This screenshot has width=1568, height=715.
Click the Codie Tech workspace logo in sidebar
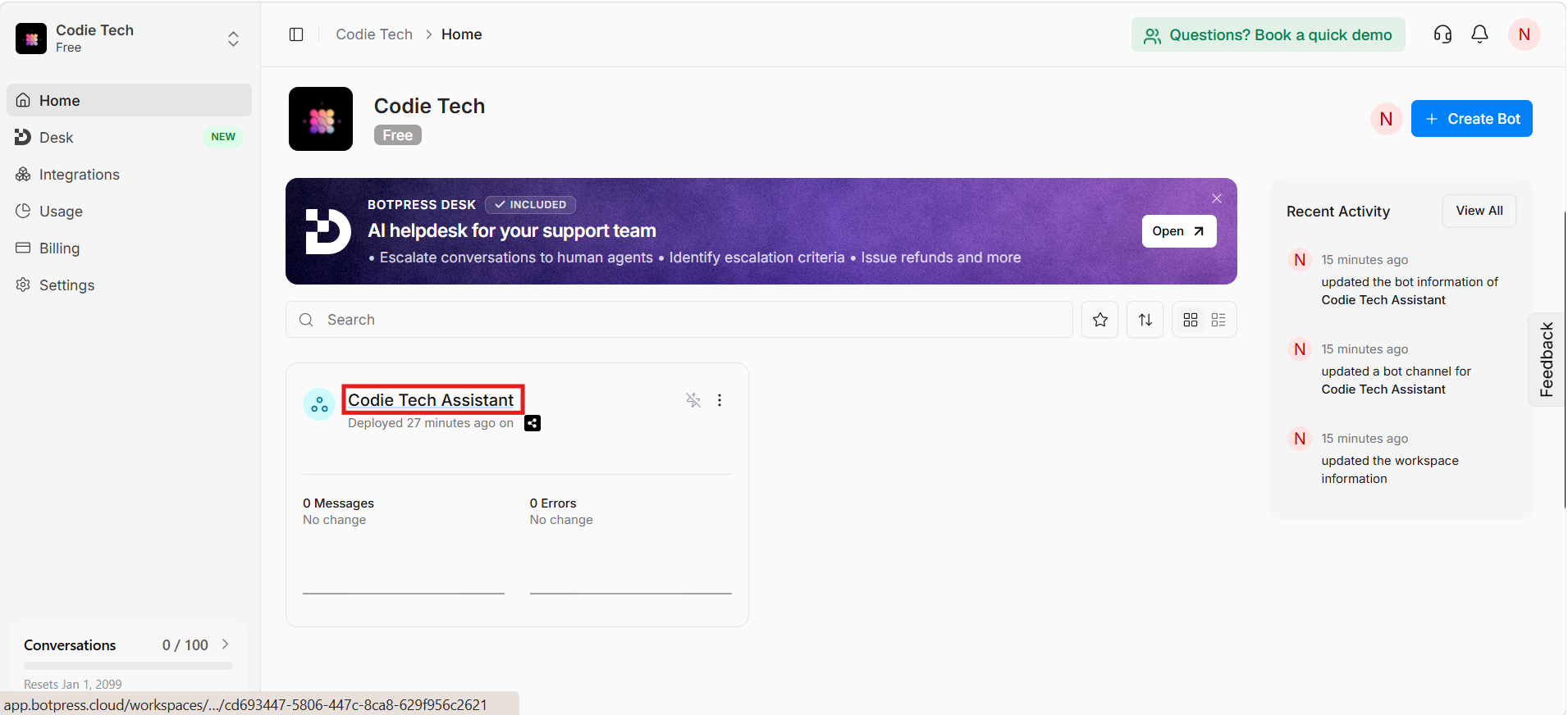(31, 39)
